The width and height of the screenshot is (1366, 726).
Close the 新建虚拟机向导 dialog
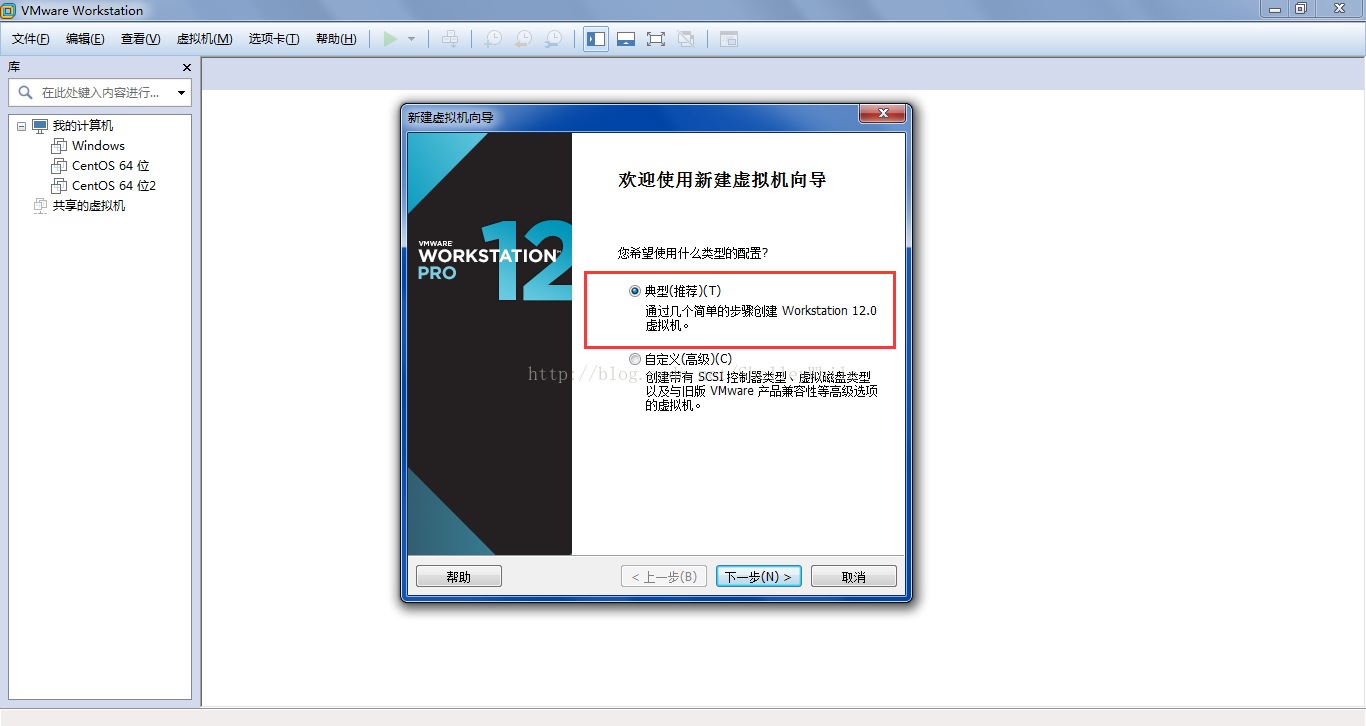(882, 114)
